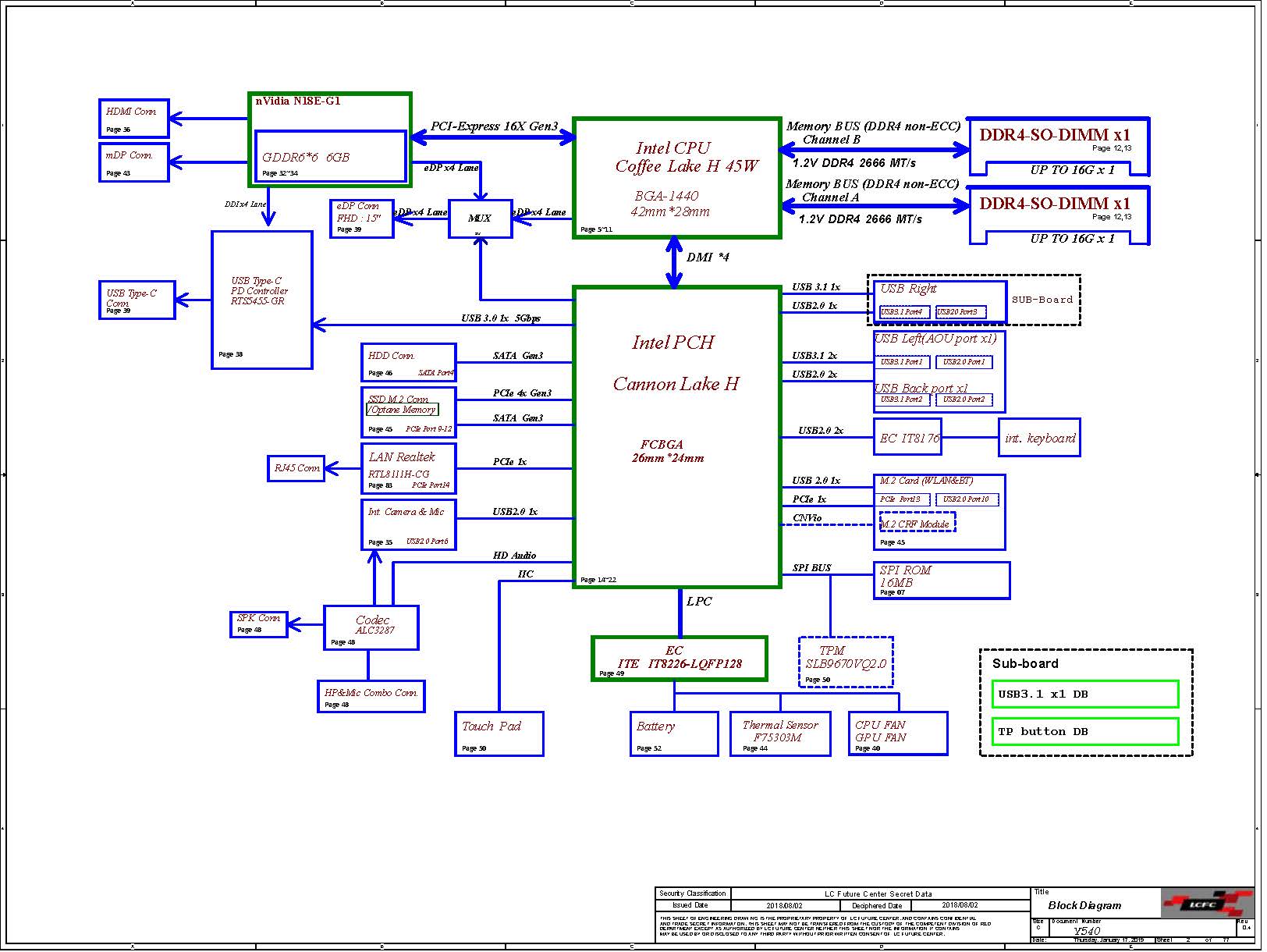
Task: Click the USB Type-C Conn block
Action: point(137,300)
